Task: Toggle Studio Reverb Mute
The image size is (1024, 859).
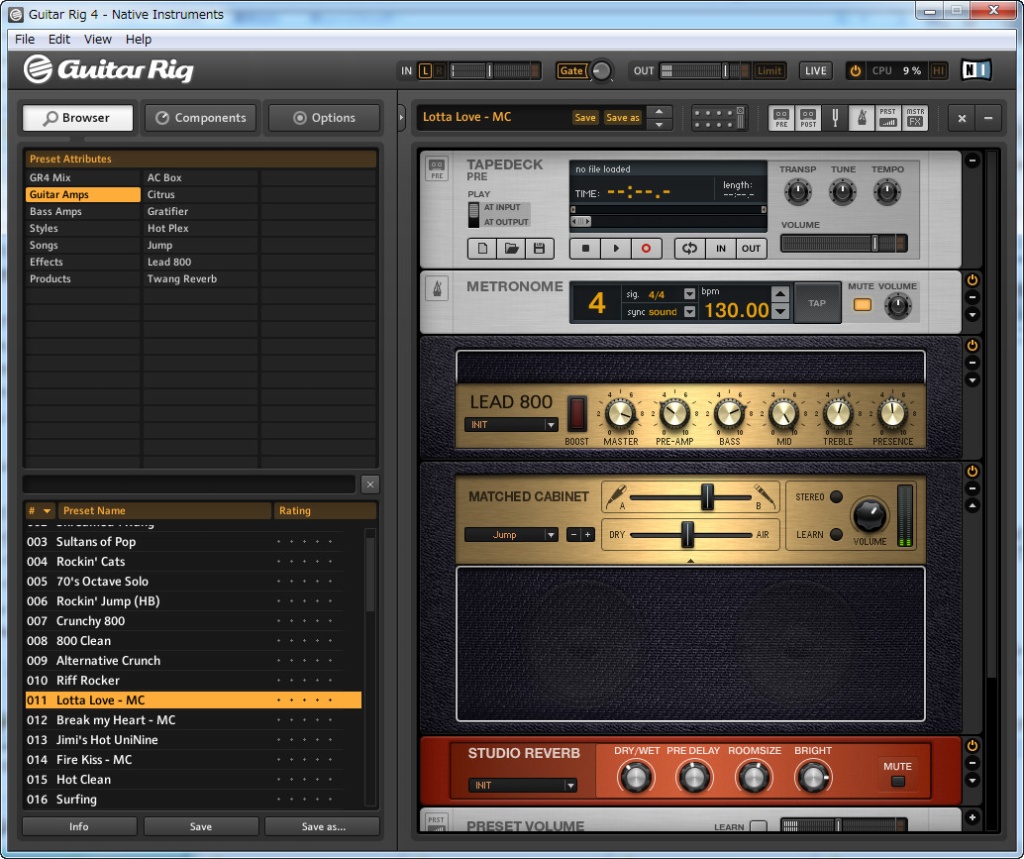Action: [x=898, y=781]
